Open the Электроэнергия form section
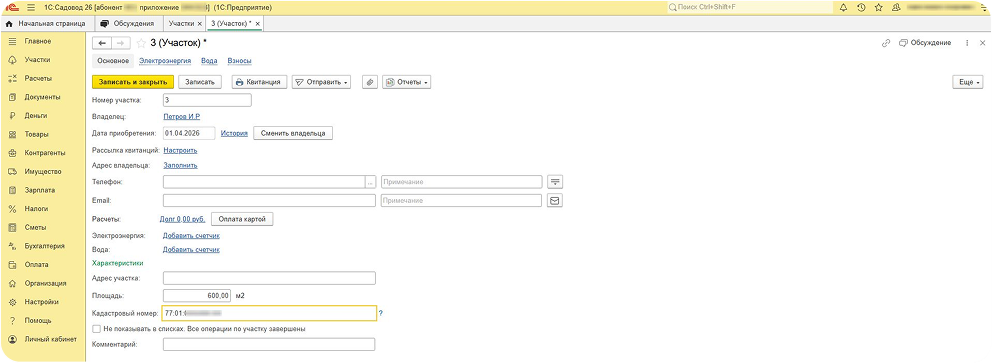 165,61
